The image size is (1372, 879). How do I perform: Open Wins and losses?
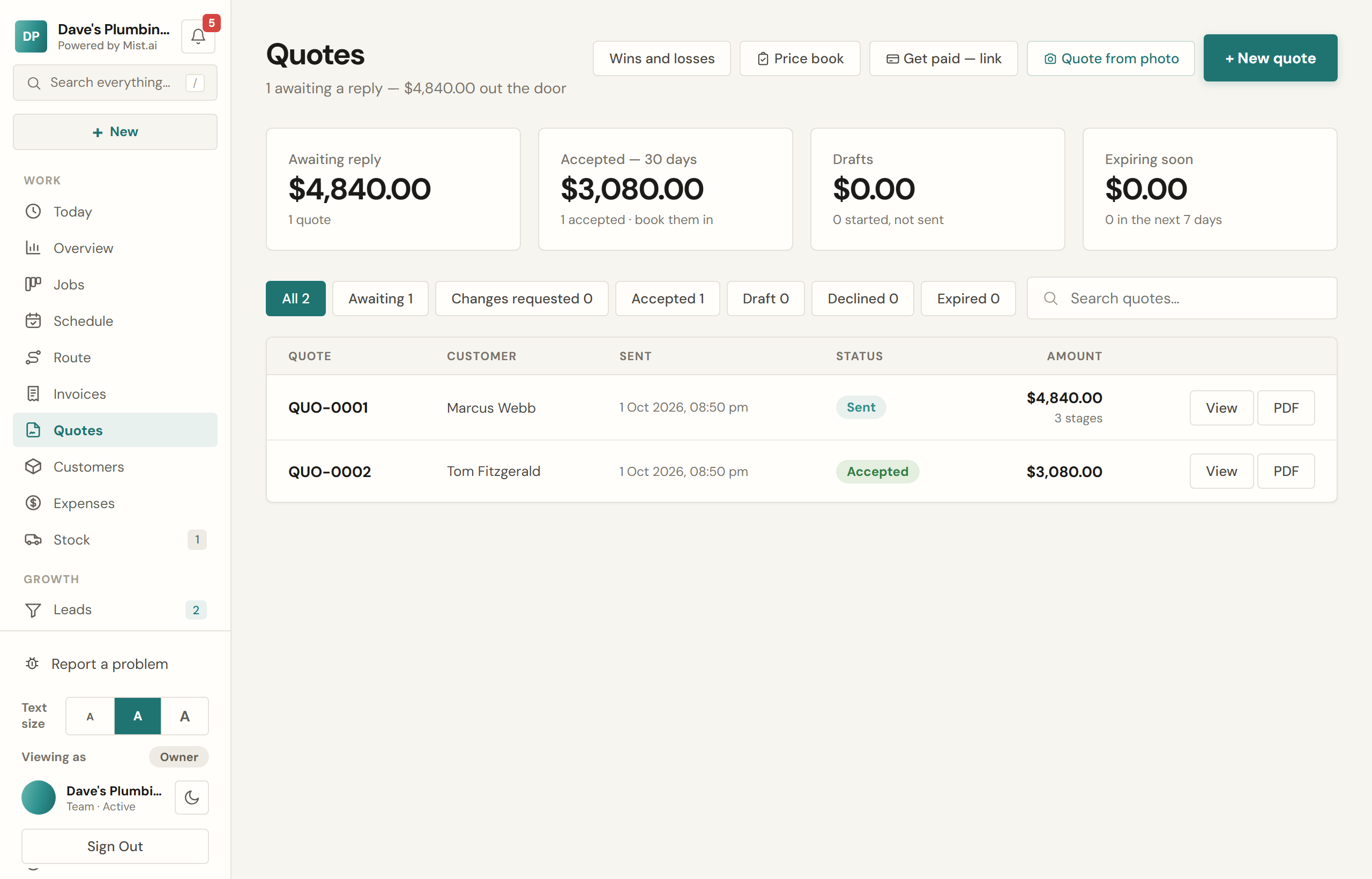click(x=661, y=58)
